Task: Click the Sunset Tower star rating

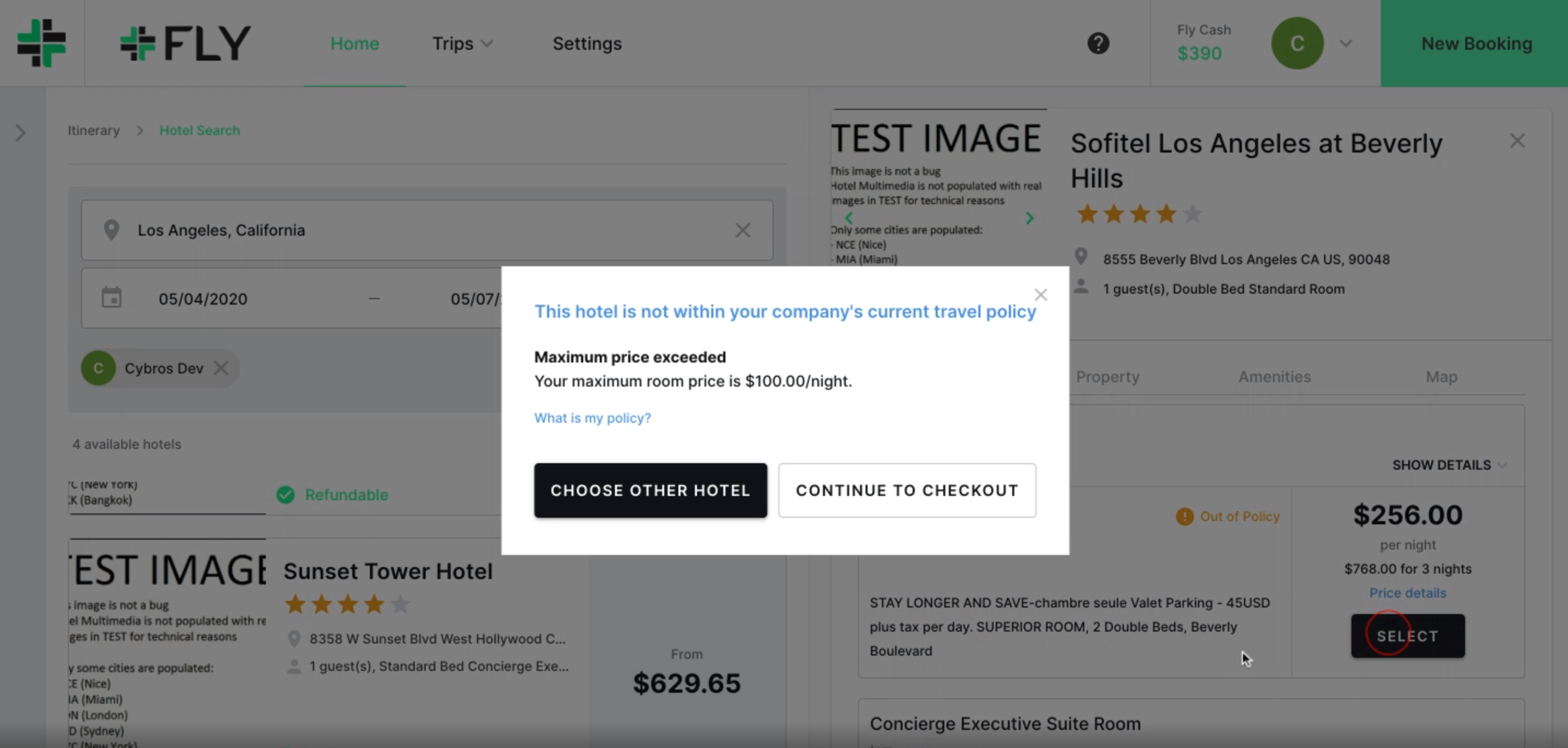Action: click(x=347, y=604)
